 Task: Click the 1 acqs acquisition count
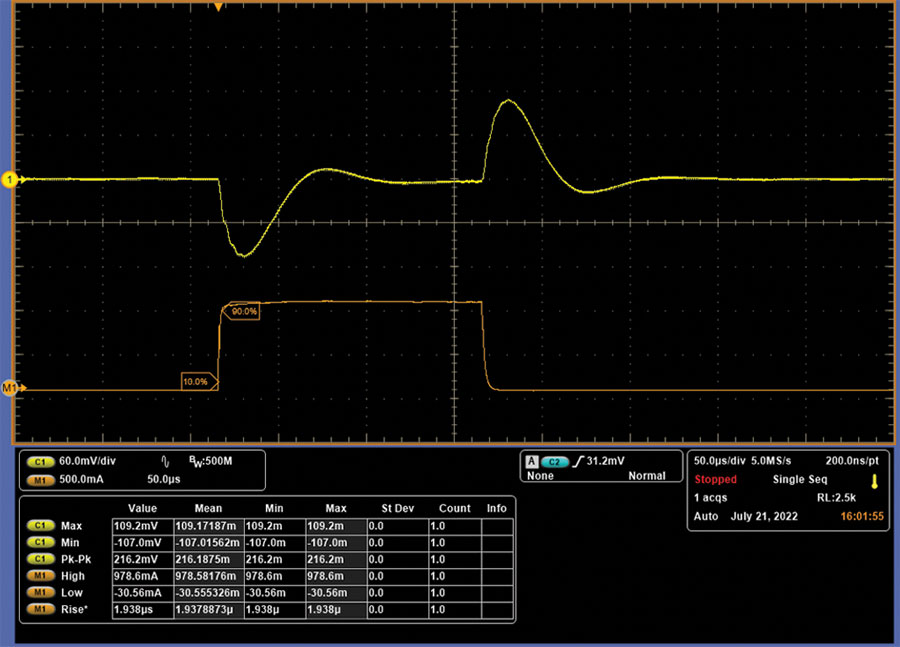coord(711,498)
